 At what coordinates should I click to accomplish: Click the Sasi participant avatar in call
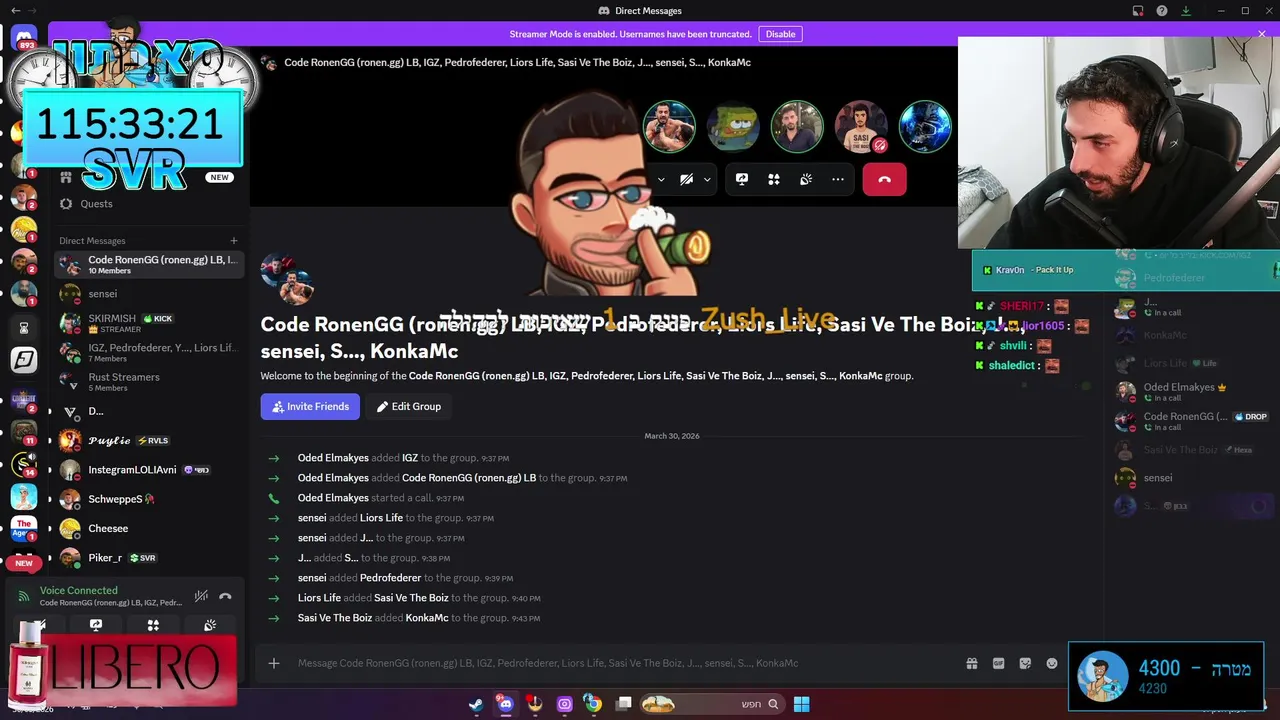tap(861, 126)
